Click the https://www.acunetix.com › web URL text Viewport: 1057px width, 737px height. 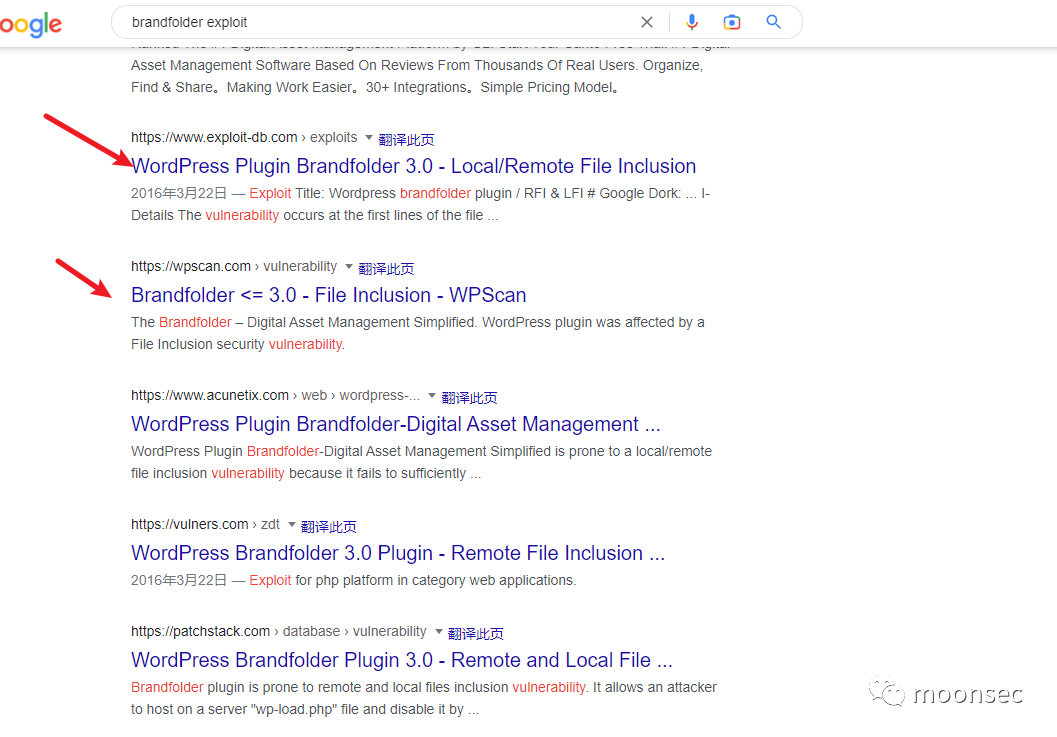(275, 395)
